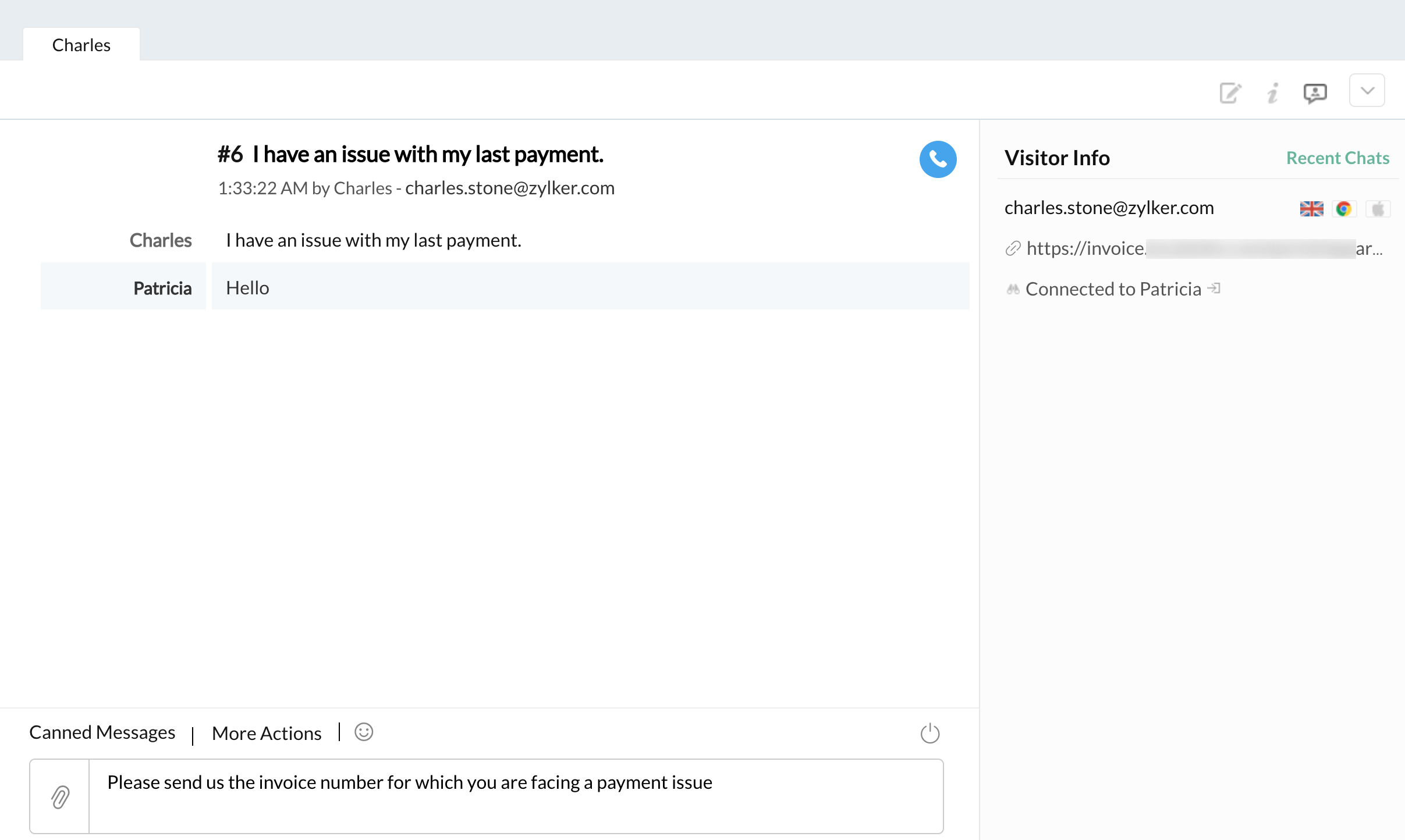1405x840 pixels.
Task: Switch to the Recent Chats tab
Action: coord(1337,158)
